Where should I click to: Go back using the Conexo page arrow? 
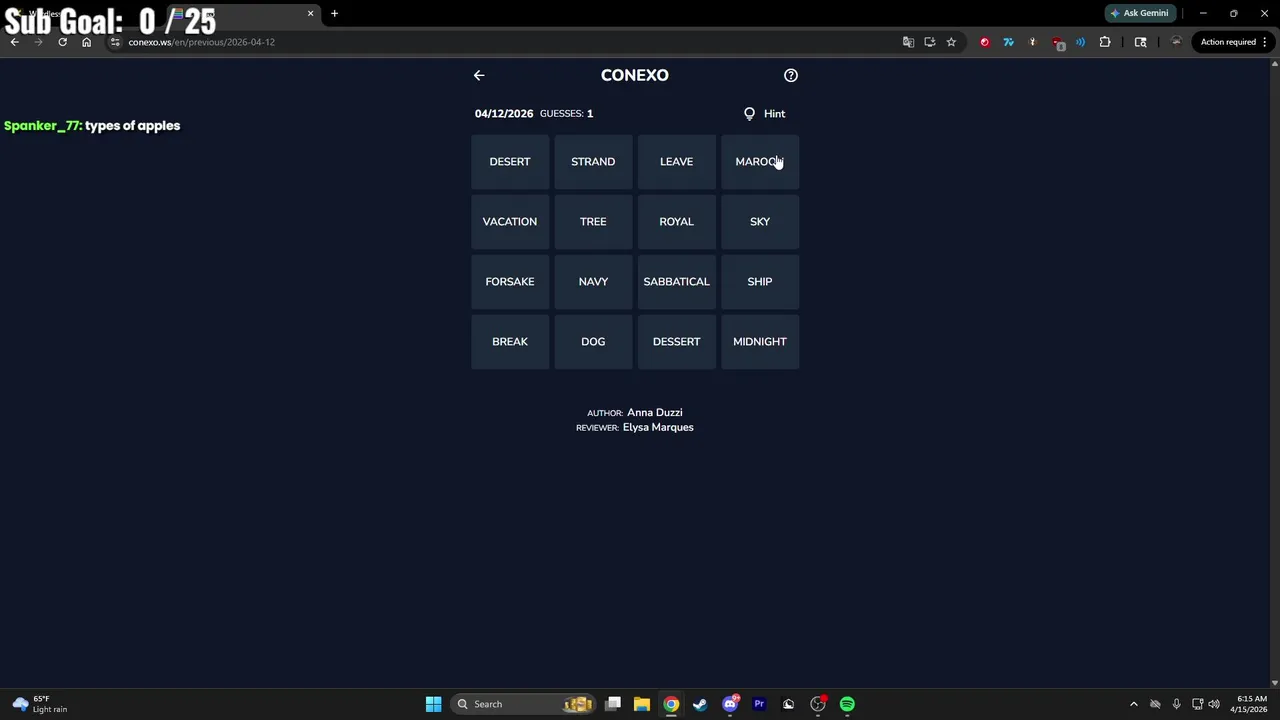pyautogui.click(x=479, y=75)
